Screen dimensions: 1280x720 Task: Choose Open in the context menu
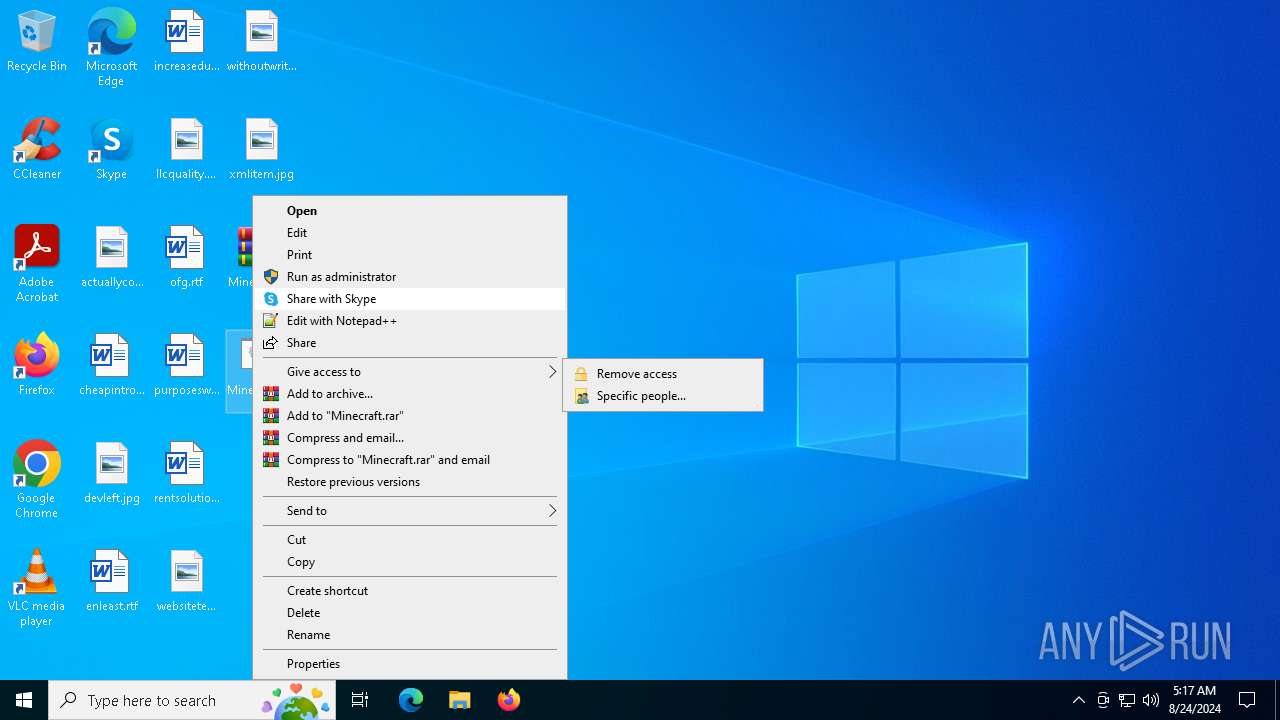click(410, 211)
